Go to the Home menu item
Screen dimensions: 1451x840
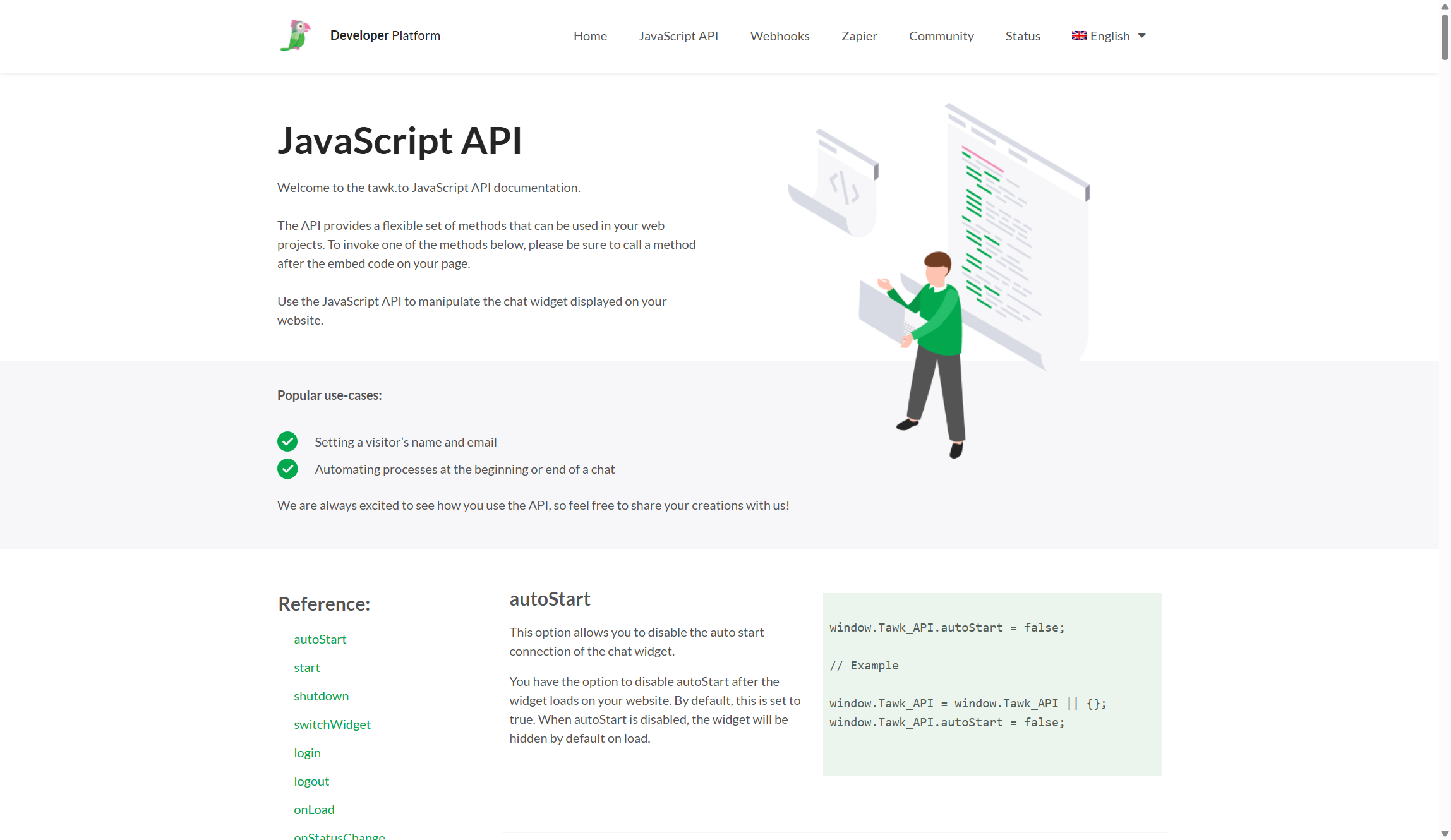click(590, 36)
